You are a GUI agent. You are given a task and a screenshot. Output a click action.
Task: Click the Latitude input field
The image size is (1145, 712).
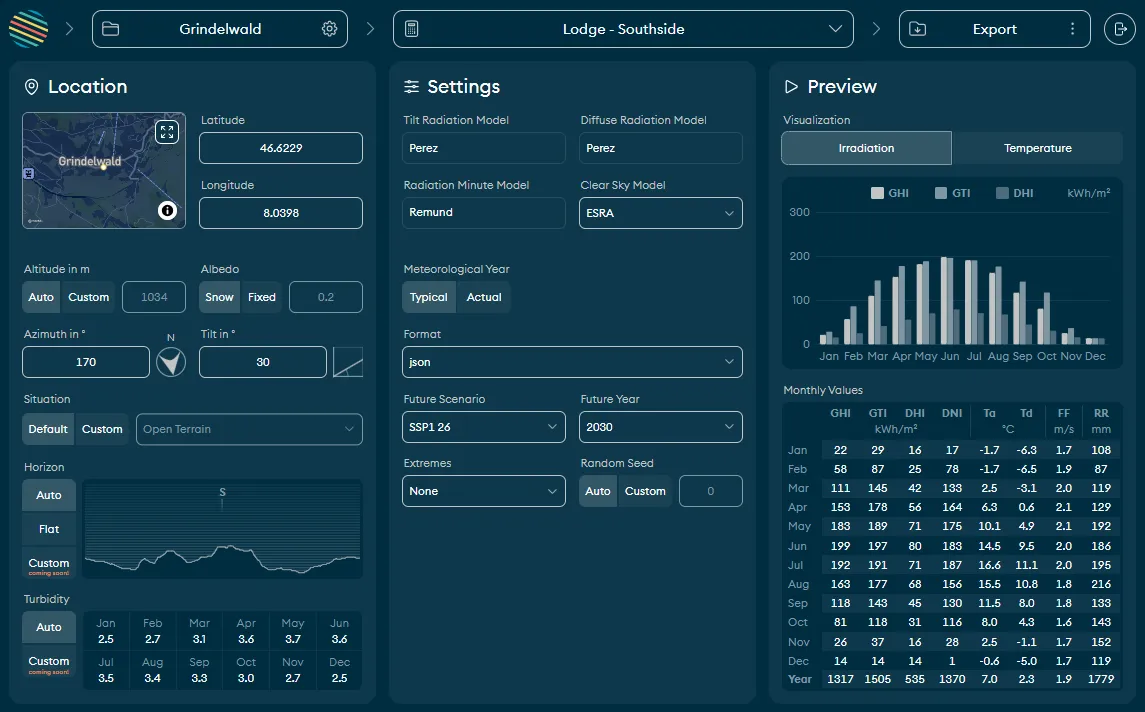pos(281,148)
